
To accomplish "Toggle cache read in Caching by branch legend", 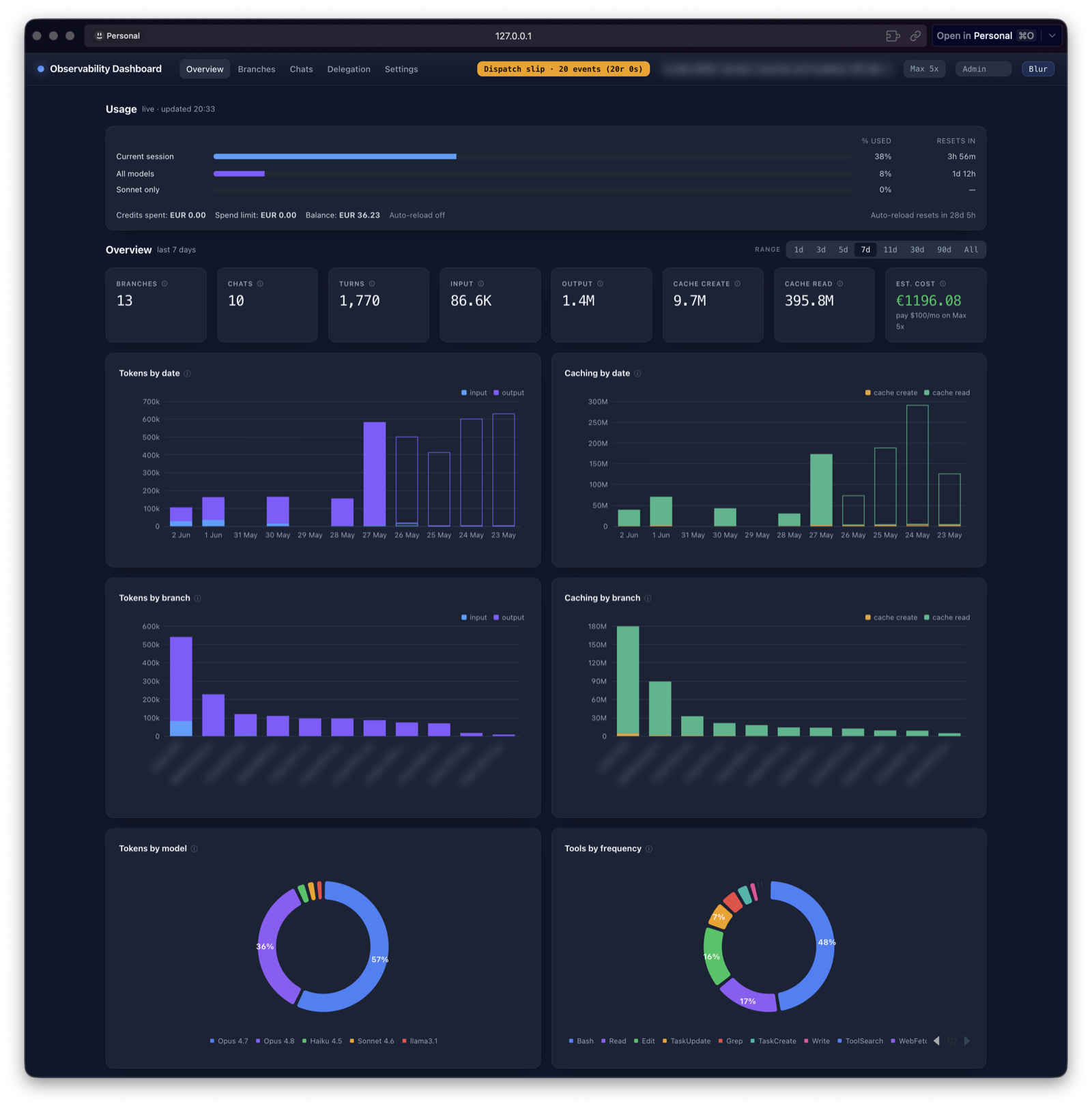I will pos(947,617).
